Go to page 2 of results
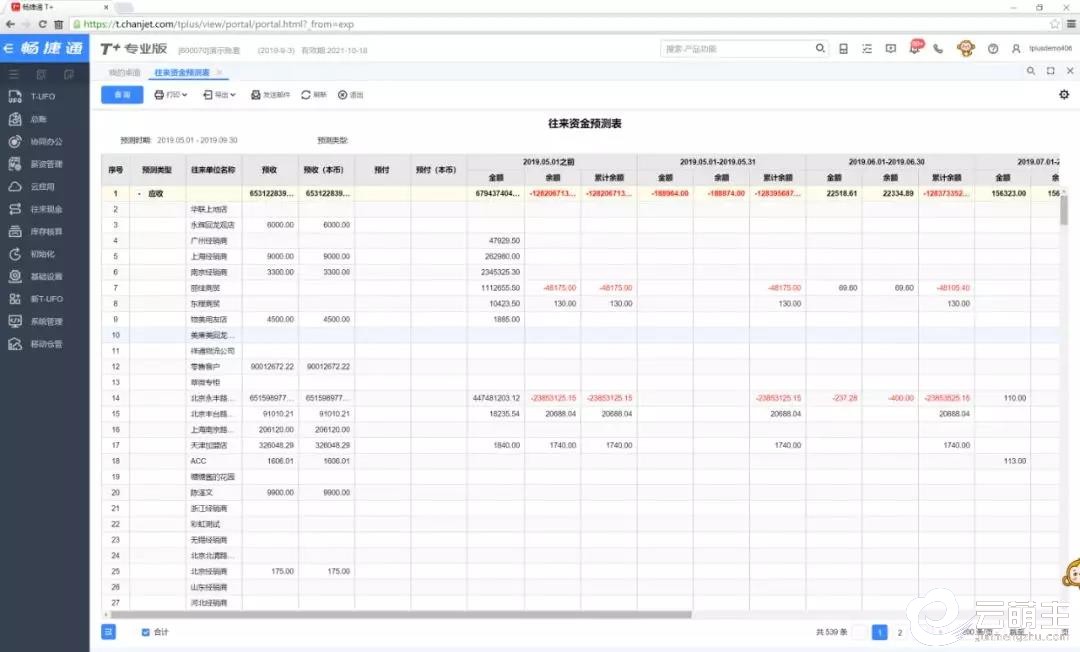1080x652 pixels. coord(899,632)
